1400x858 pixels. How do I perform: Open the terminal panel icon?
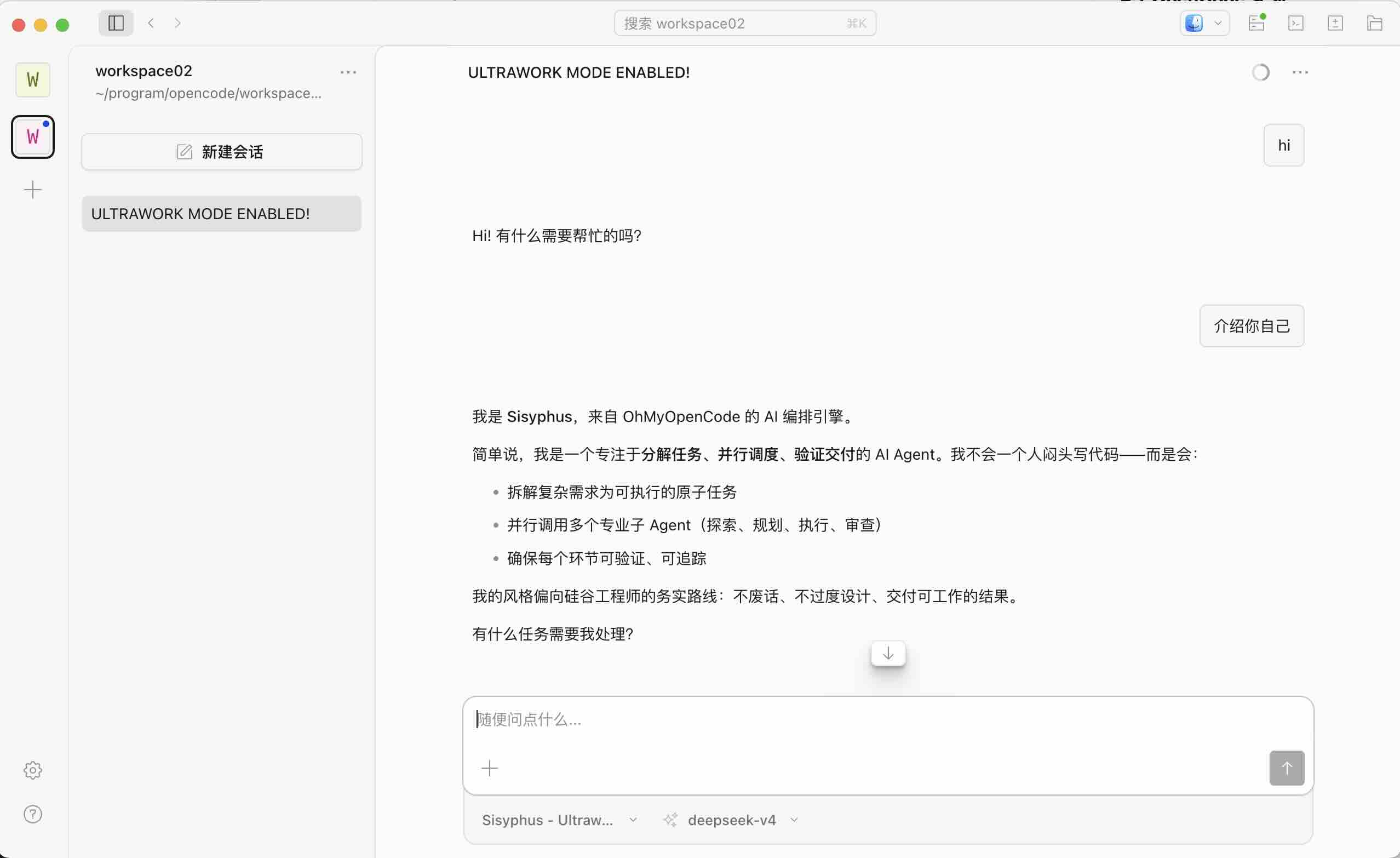coord(1296,24)
